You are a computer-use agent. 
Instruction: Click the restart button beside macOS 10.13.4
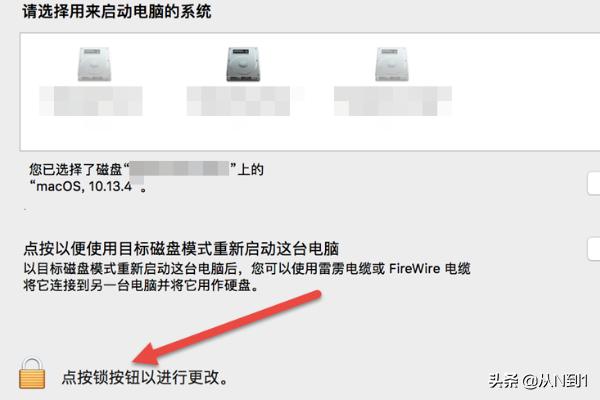tap(594, 184)
